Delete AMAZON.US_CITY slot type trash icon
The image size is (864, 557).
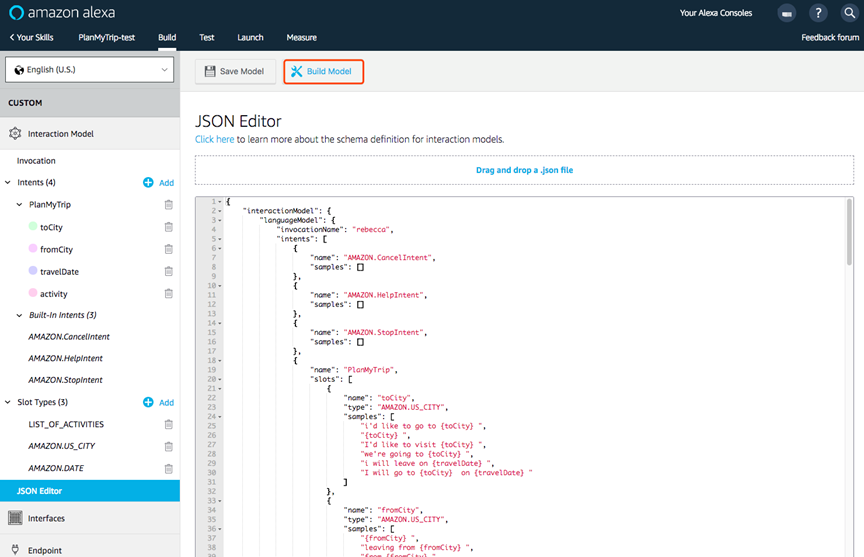click(x=169, y=446)
